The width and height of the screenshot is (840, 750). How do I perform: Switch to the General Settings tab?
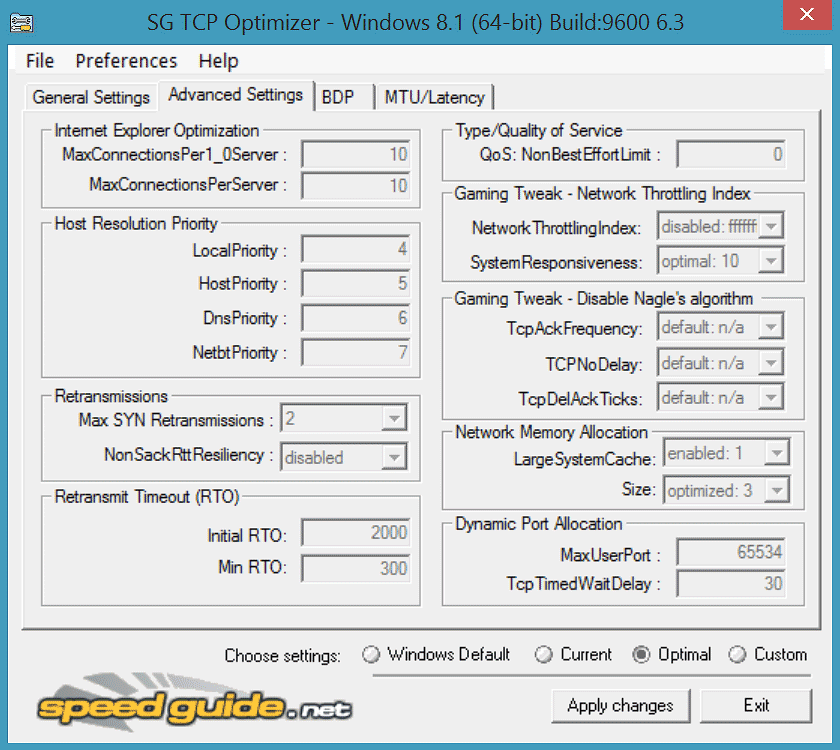[91, 98]
